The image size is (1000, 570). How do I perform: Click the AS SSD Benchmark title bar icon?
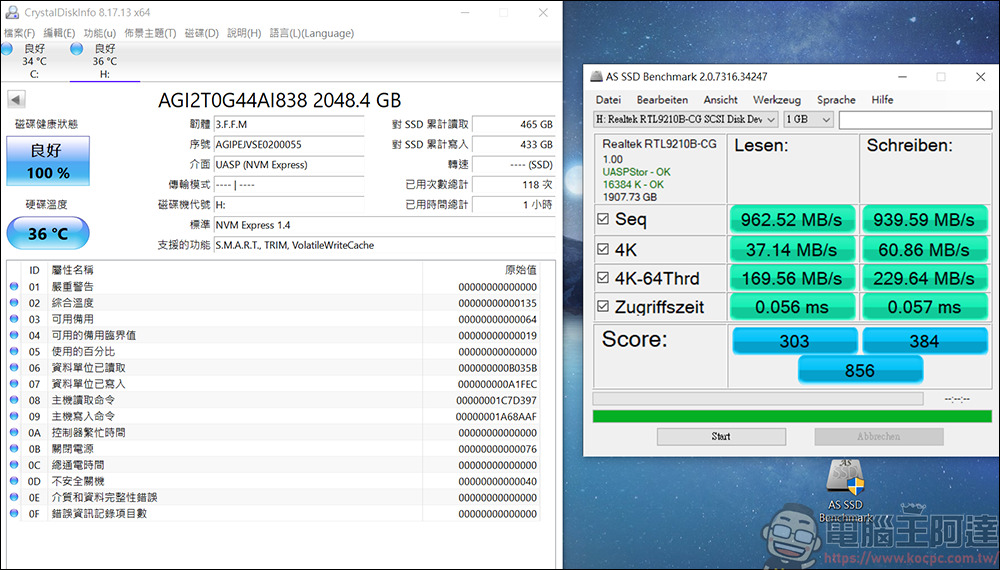[596, 77]
